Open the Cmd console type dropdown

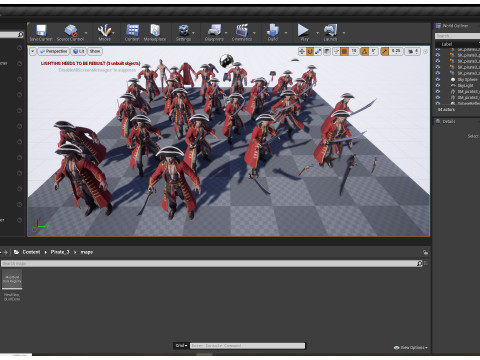point(181,345)
